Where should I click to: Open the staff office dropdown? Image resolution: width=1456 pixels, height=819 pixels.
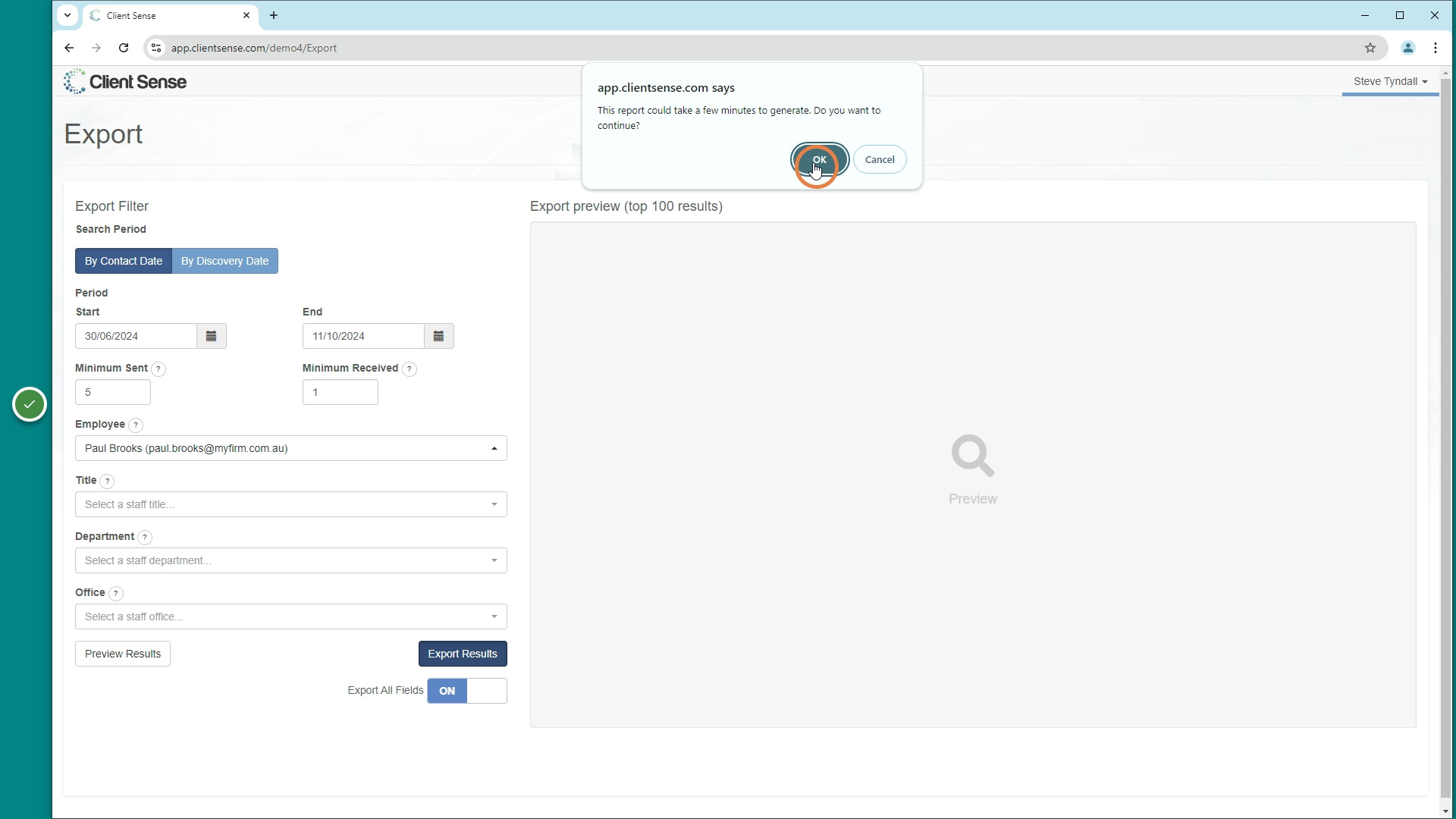pyautogui.click(x=291, y=617)
